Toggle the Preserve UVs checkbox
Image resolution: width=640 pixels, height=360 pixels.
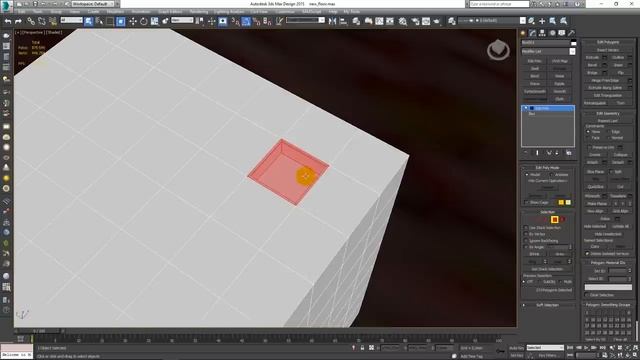[x=589, y=147]
